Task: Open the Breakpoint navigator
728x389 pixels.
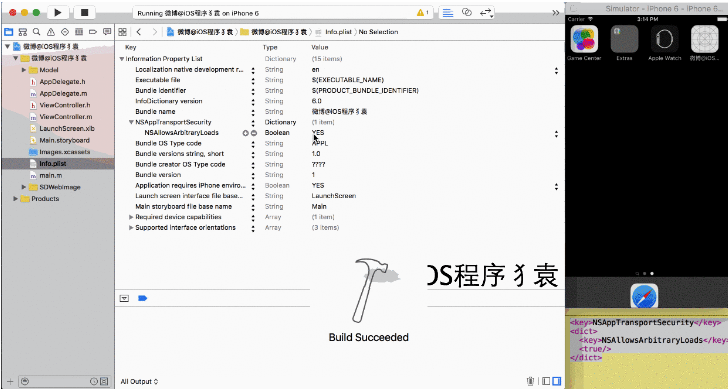Action: click(x=93, y=32)
